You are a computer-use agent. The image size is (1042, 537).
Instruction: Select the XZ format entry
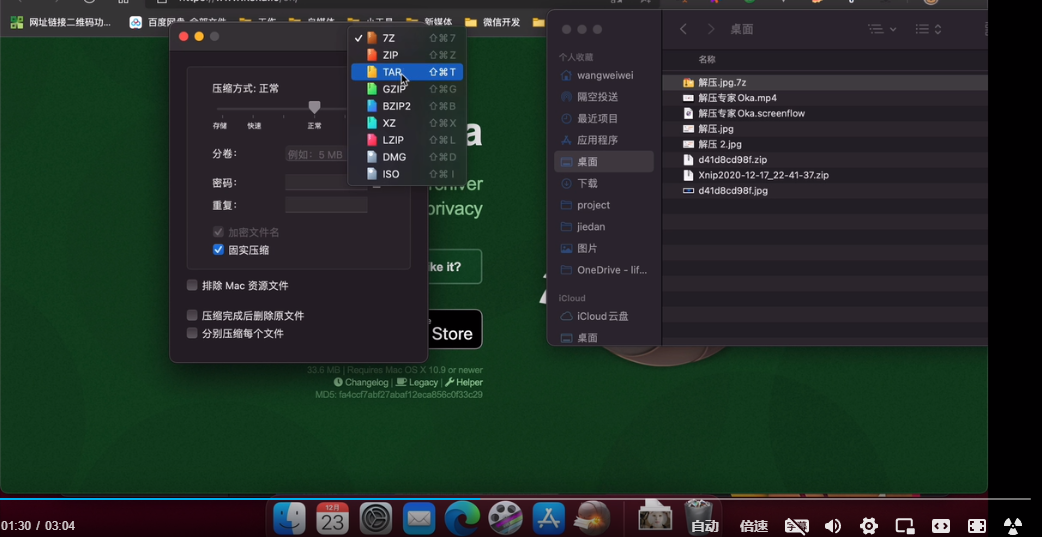coord(407,123)
